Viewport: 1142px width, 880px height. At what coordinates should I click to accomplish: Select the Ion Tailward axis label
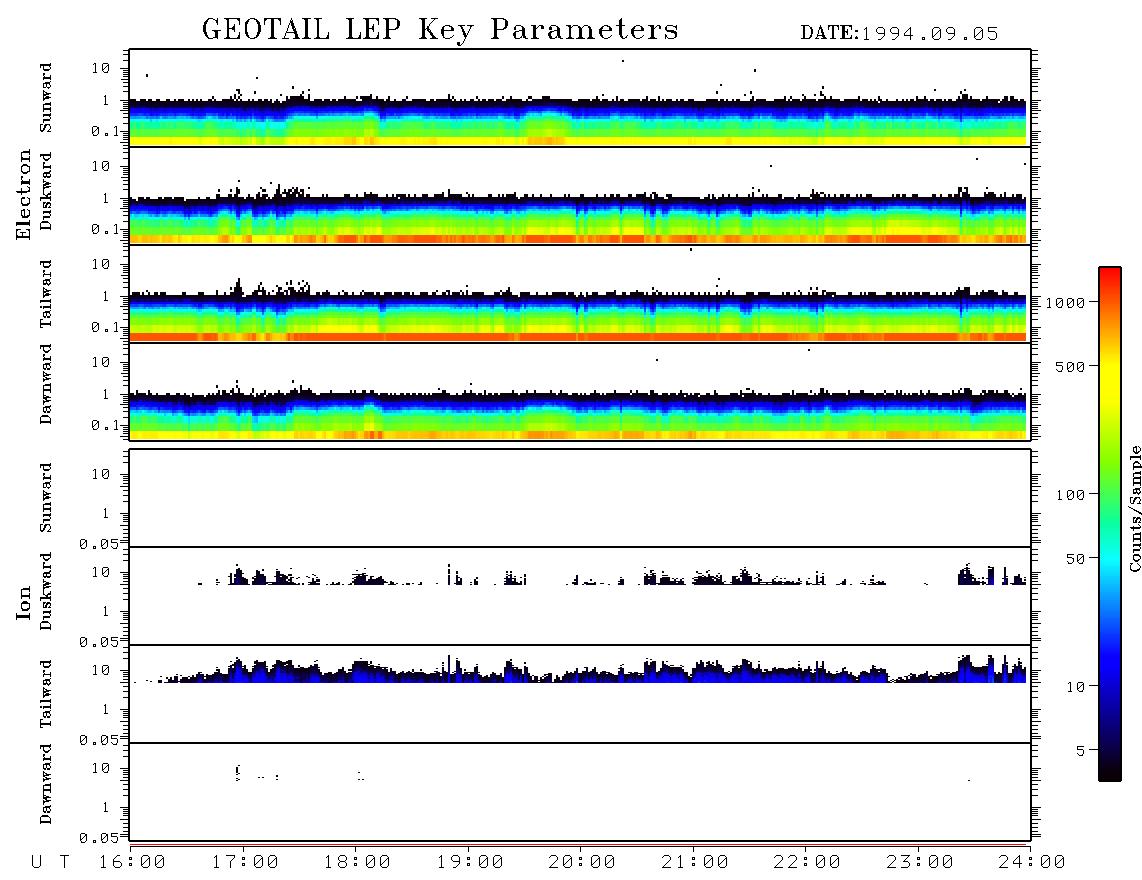(x=46, y=694)
